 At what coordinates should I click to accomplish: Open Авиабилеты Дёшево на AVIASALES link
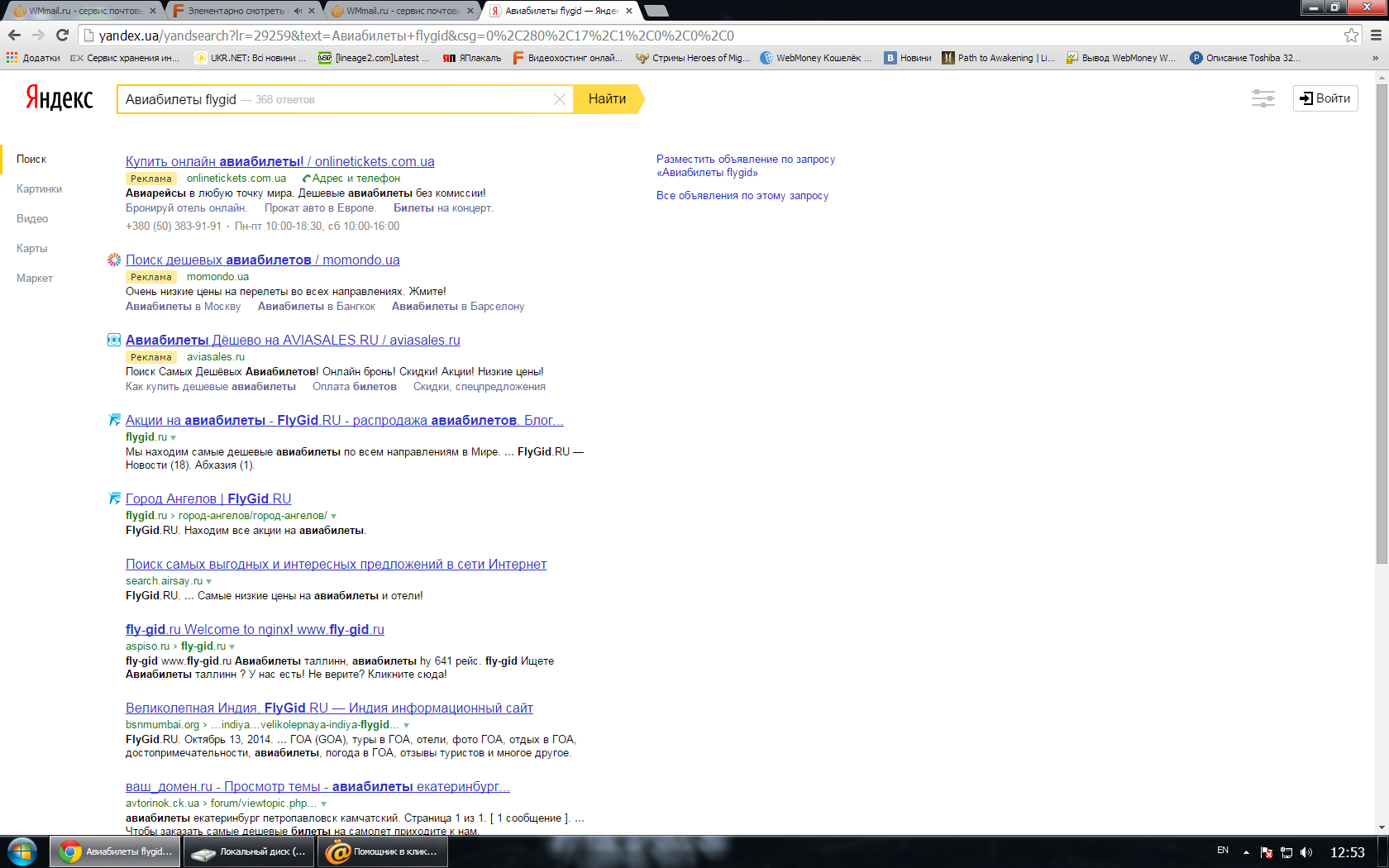(293, 340)
